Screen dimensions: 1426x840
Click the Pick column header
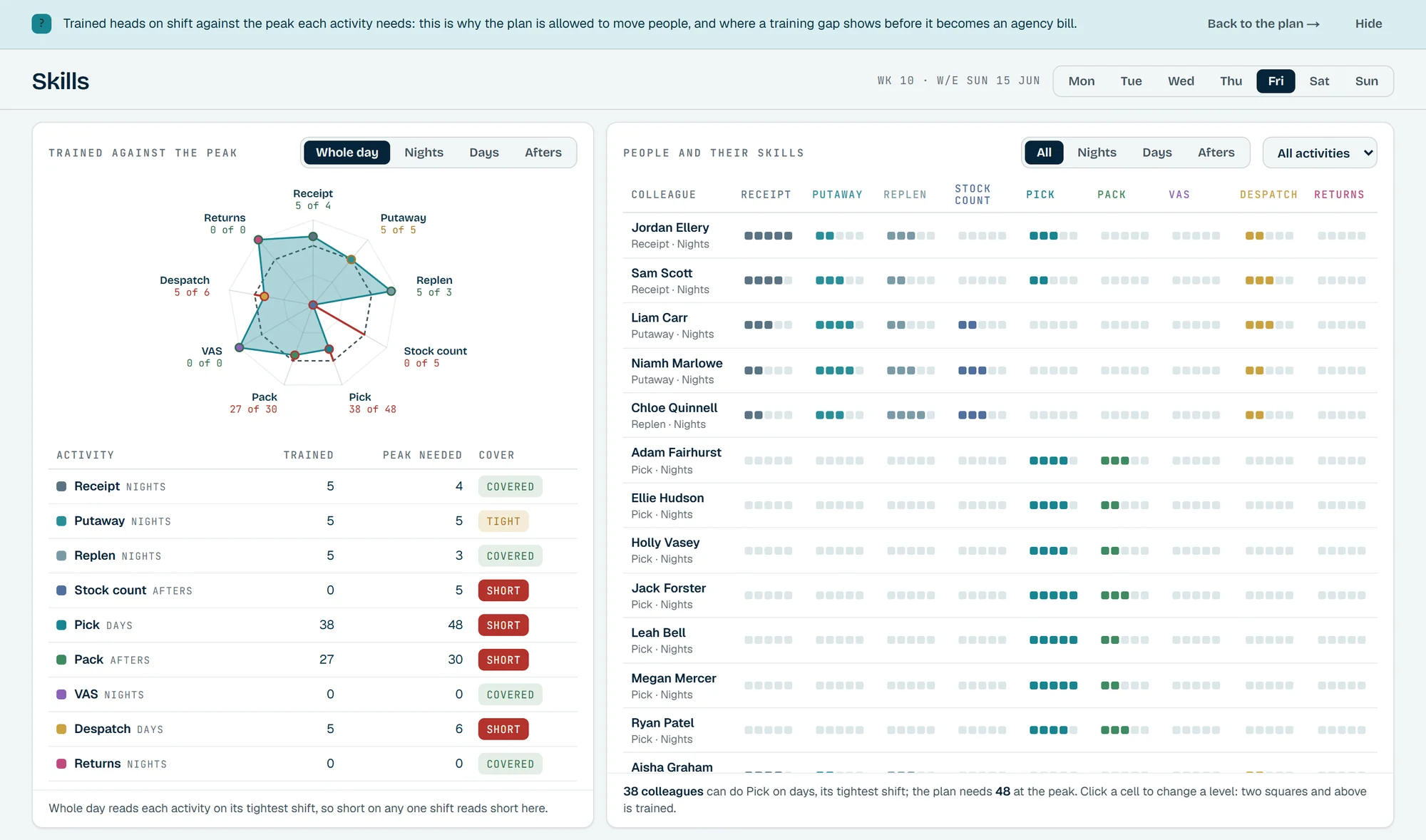1040,195
